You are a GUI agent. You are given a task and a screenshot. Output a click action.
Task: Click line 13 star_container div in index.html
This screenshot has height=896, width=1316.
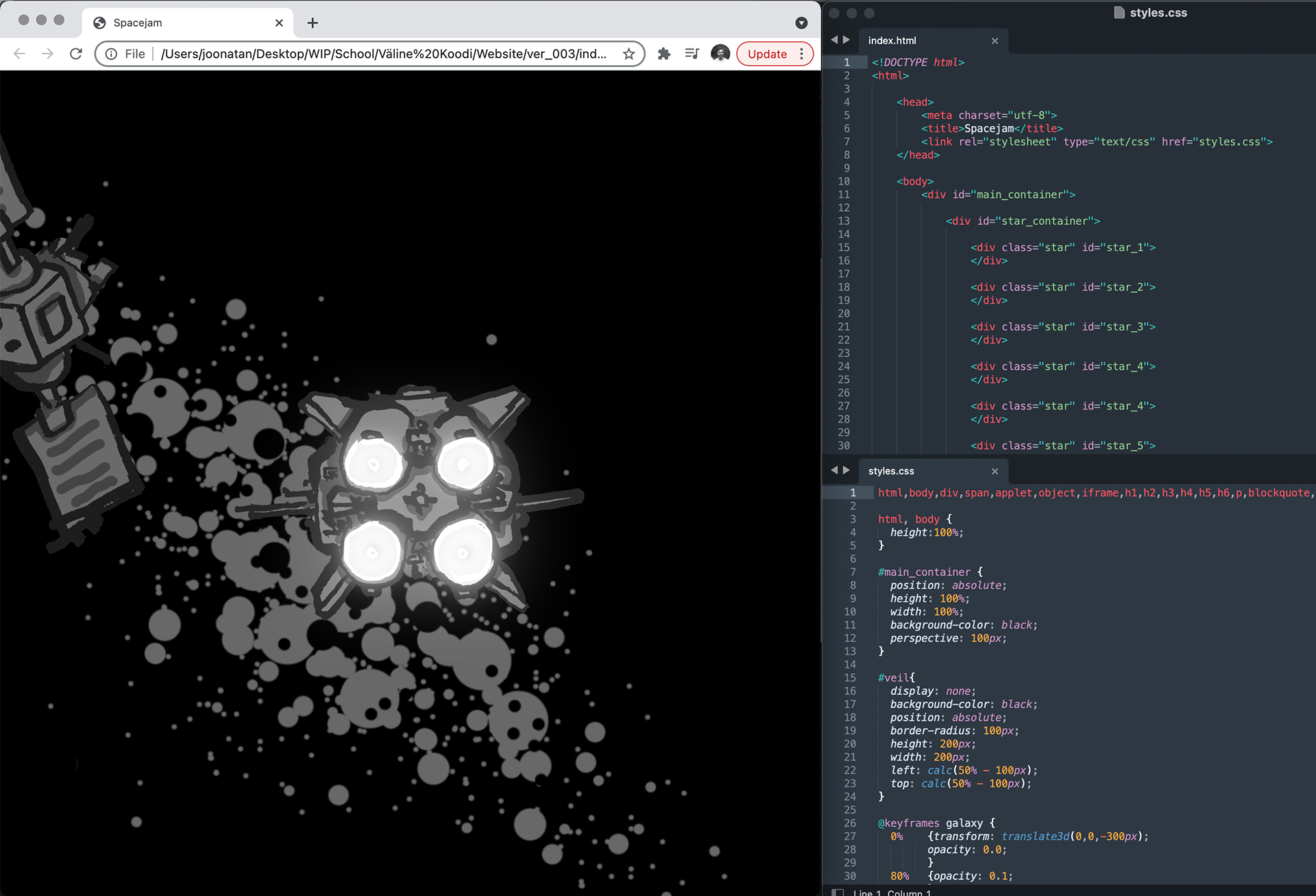tap(1023, 221)
